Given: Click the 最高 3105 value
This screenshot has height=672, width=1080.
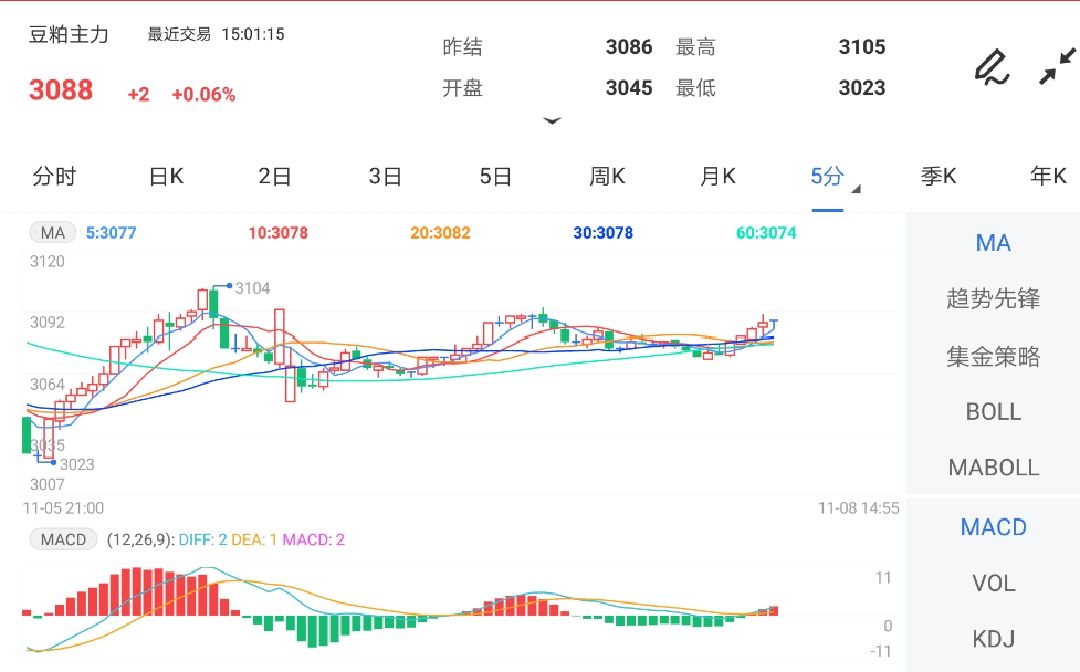Looking at the screenshot, I should pos(862,47).
